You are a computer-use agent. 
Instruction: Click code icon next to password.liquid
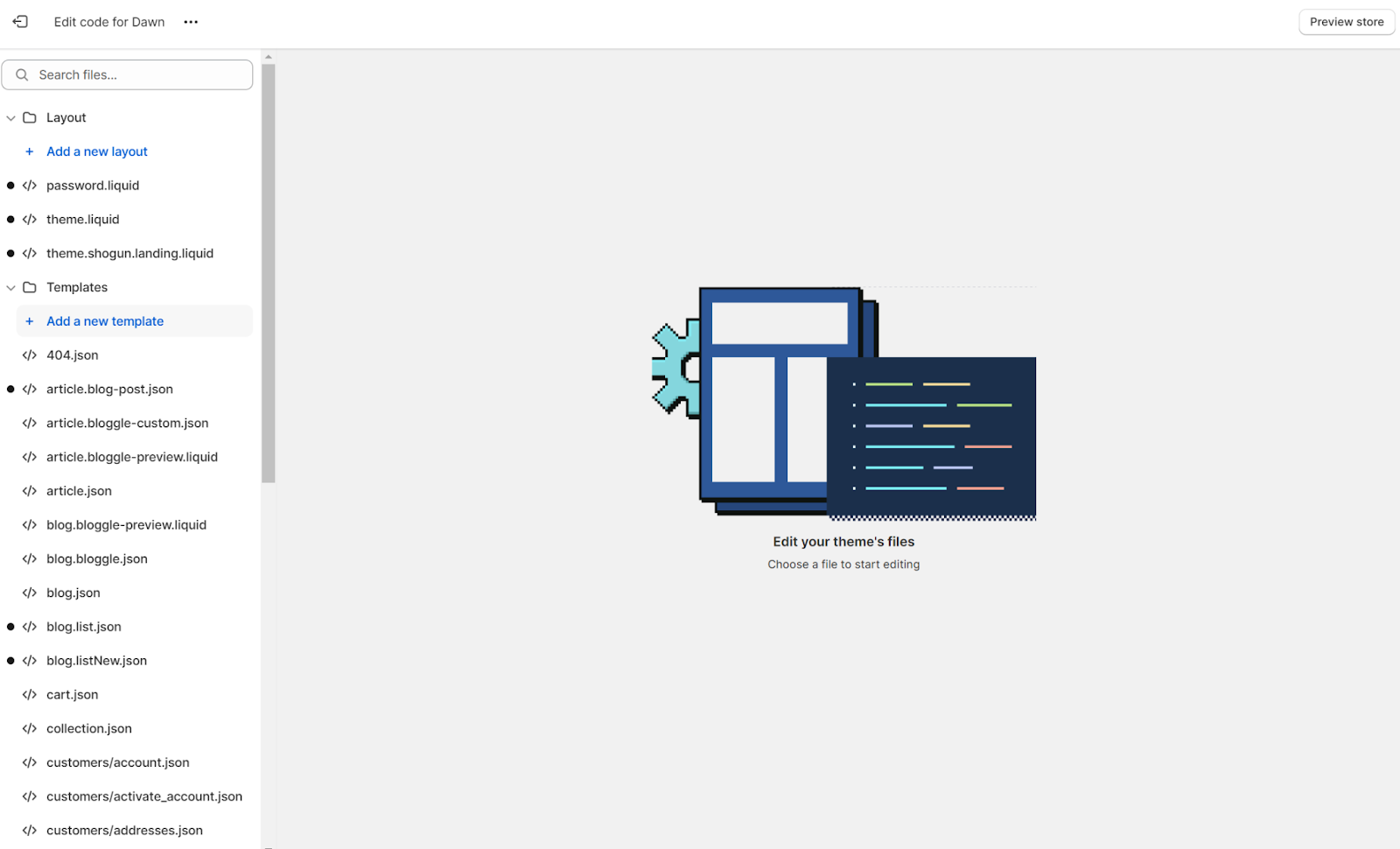(x=30, y=186)
